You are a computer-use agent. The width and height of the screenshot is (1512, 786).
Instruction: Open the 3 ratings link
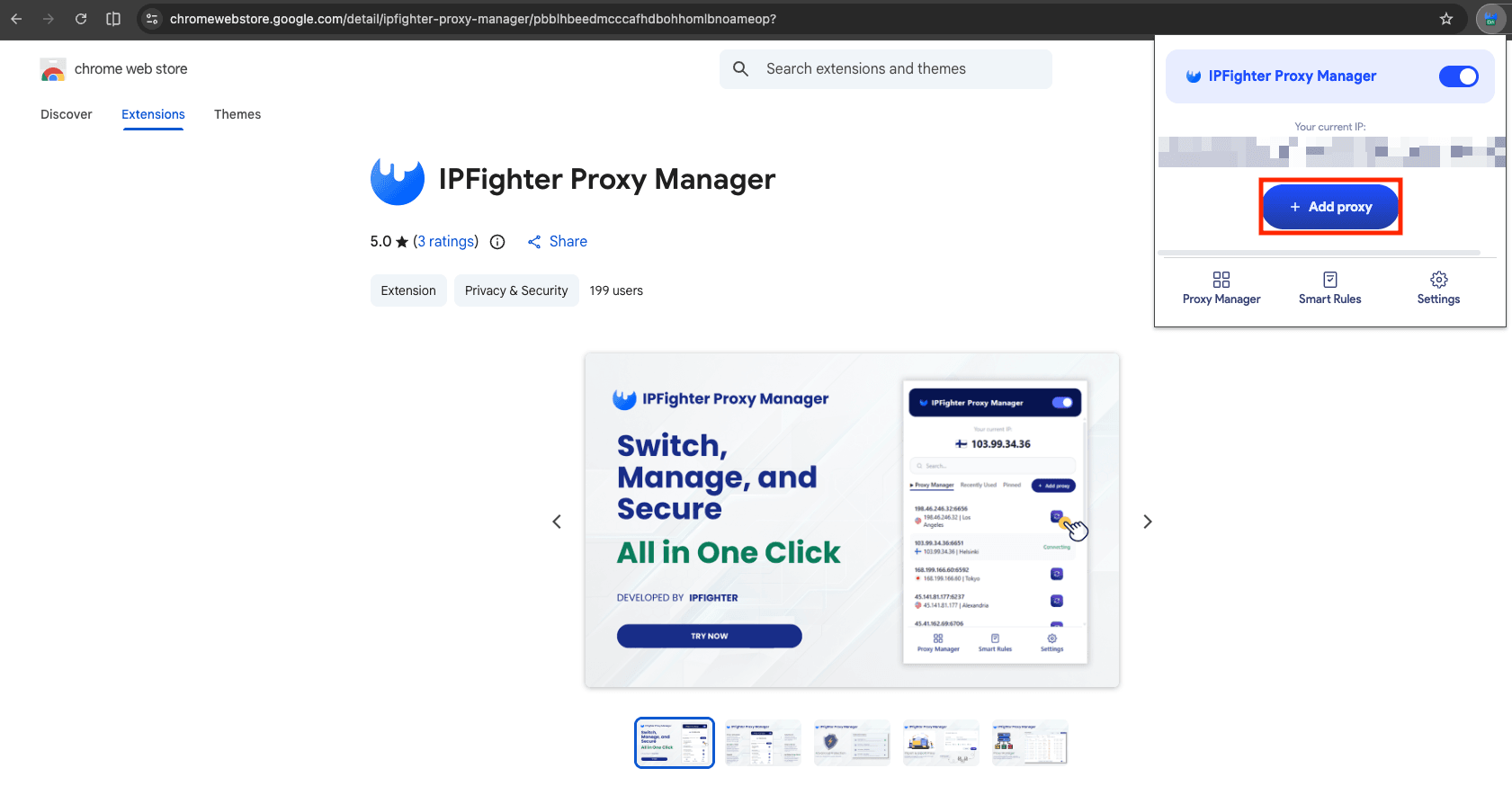[445, 242]
